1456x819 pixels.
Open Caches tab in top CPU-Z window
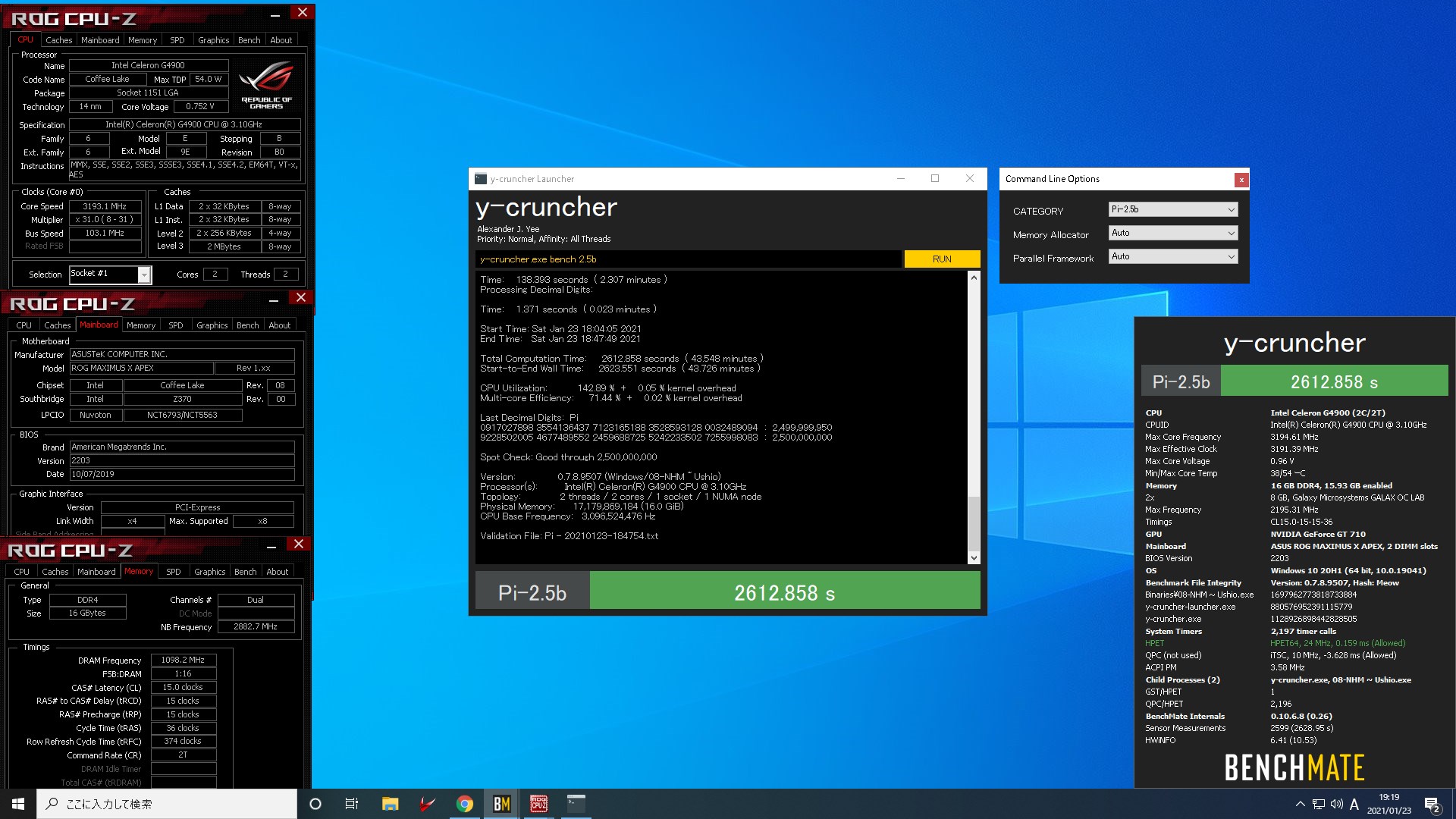click(x=58, y=40)
